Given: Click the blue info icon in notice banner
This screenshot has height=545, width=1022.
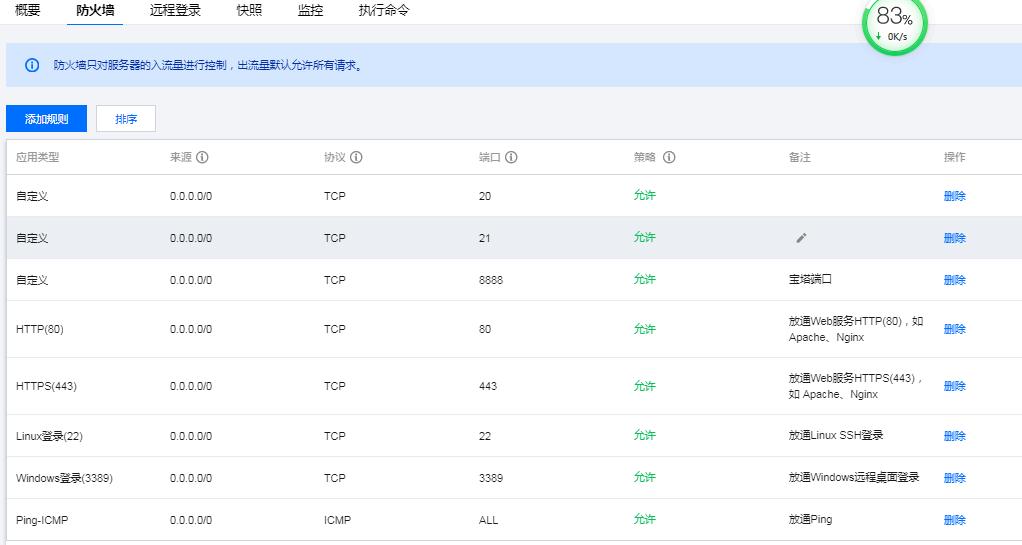Looking at the screenshot, I should tap(32, 65).
